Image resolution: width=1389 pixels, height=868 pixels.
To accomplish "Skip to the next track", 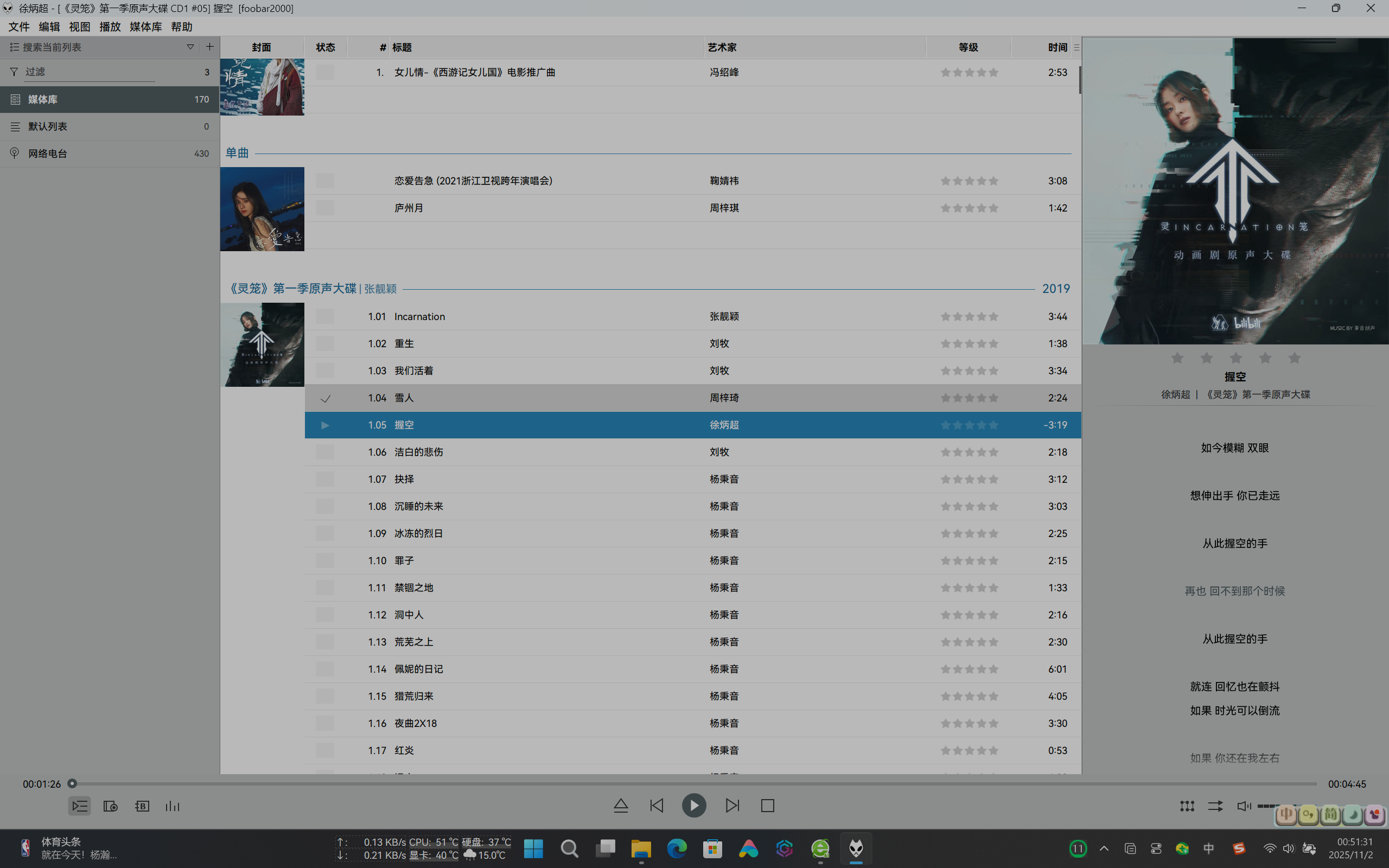I will 732,806.
